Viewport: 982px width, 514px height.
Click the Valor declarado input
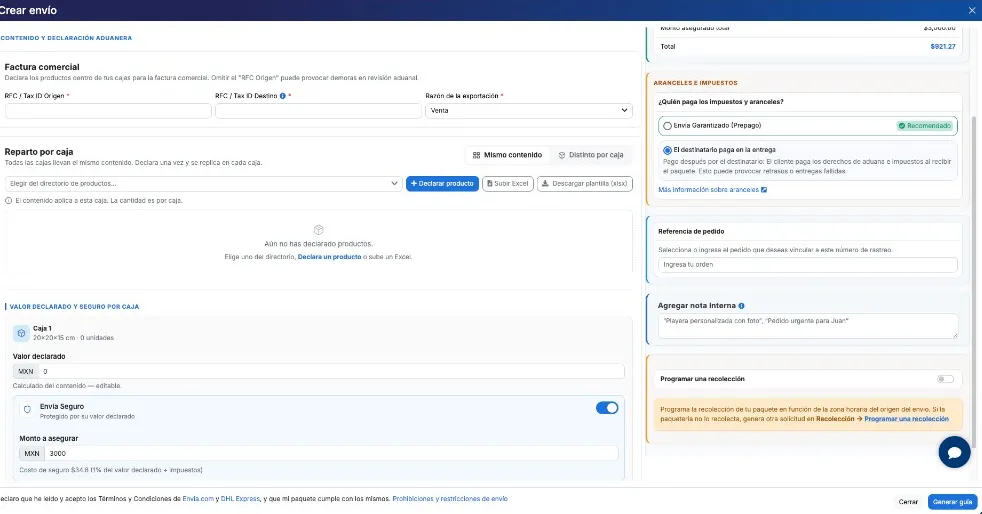[x=331, y=371]
